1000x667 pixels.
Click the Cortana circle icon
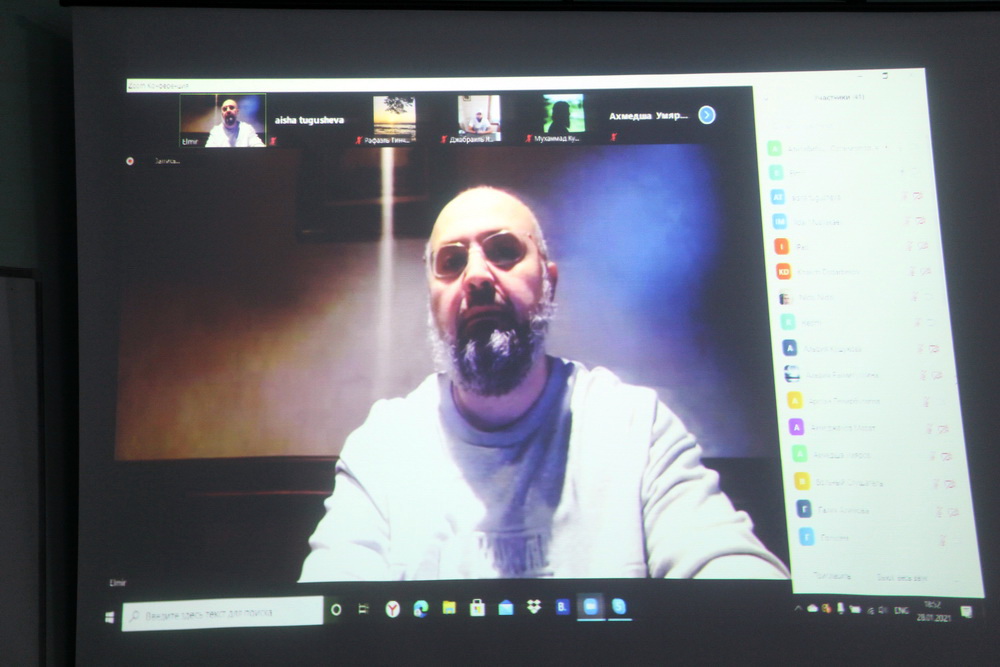tap(336, 609)
